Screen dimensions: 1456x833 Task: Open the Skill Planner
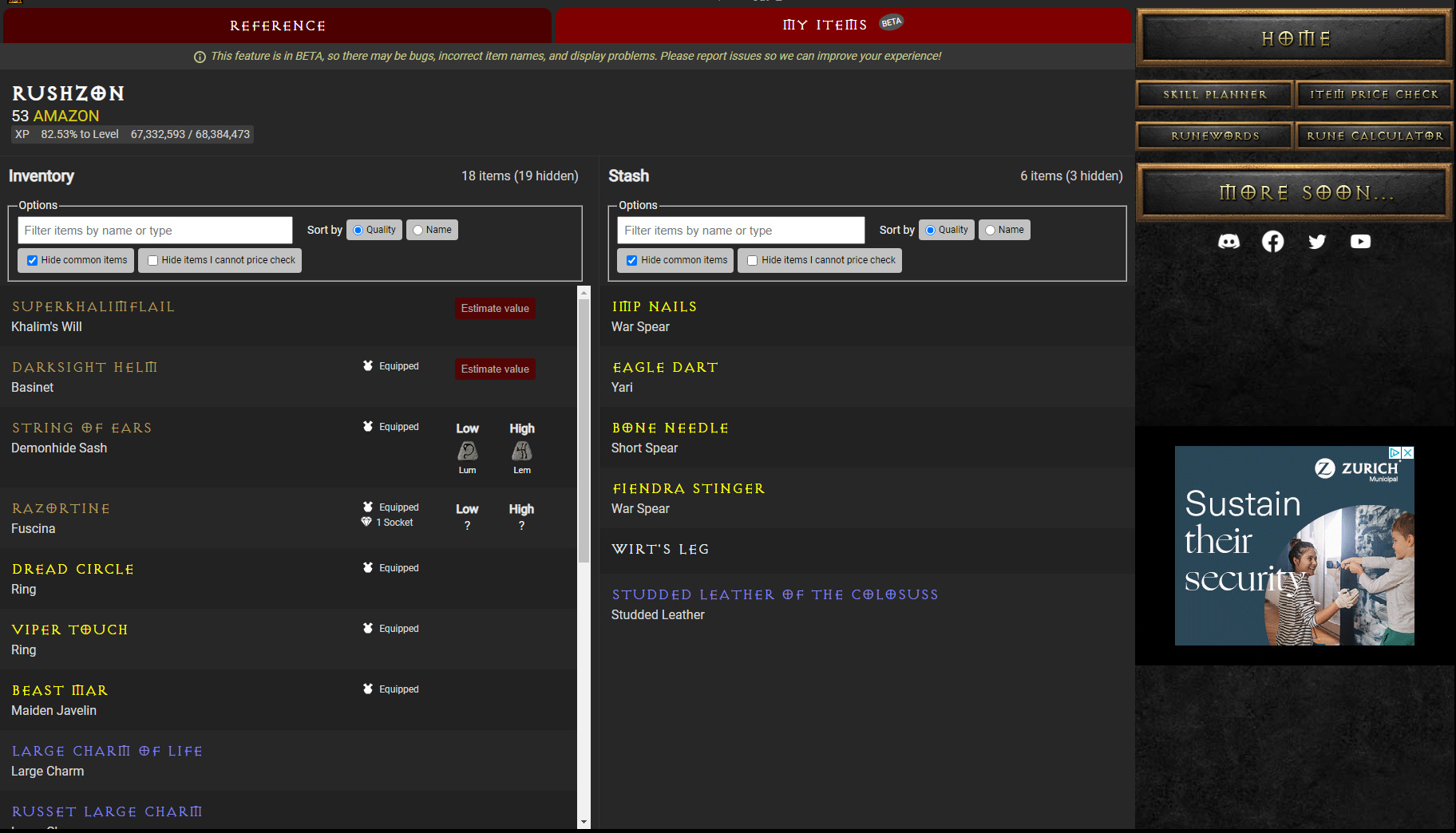pos(1213,93)
